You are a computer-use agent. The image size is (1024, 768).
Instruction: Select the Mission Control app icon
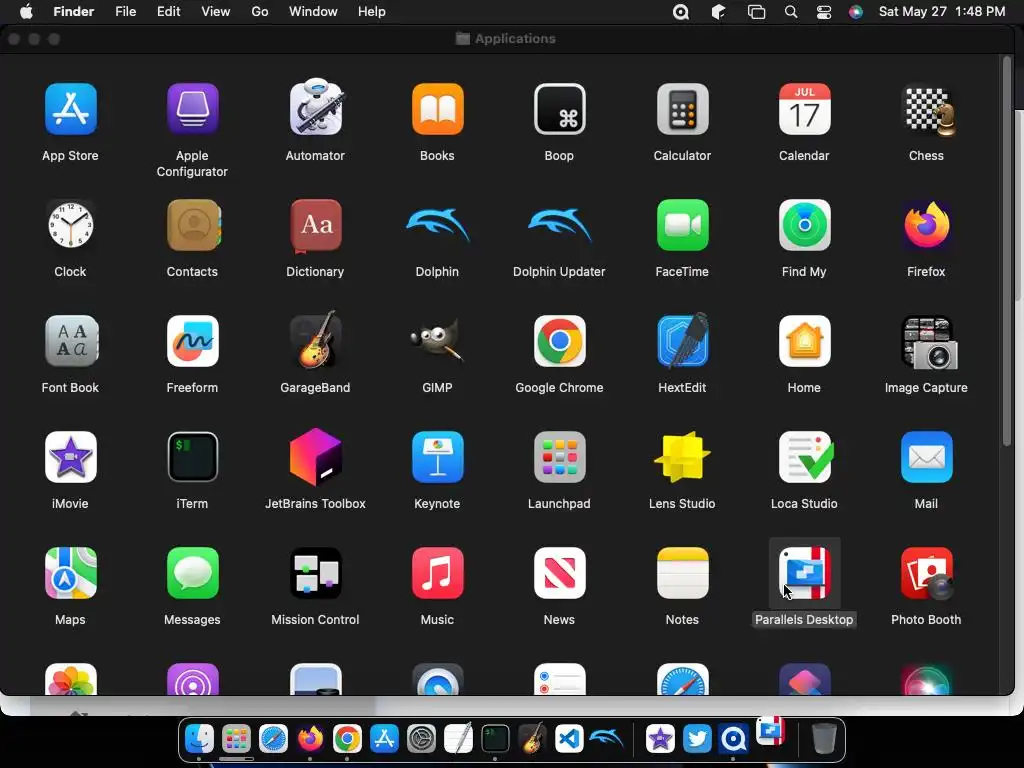coord(315,573)
